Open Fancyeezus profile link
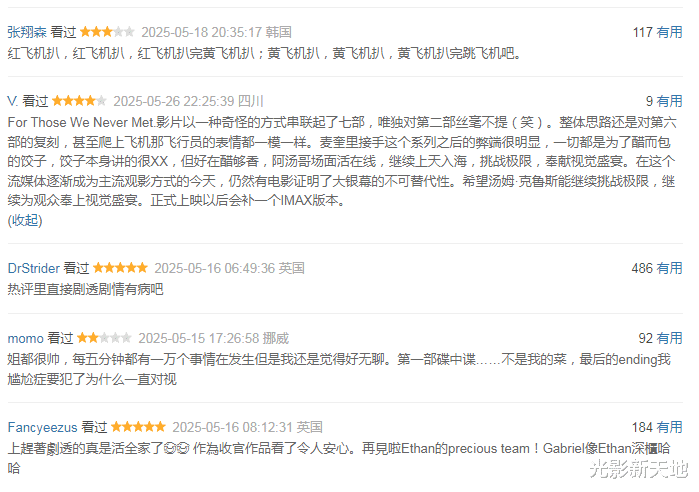 pos(42,427)
